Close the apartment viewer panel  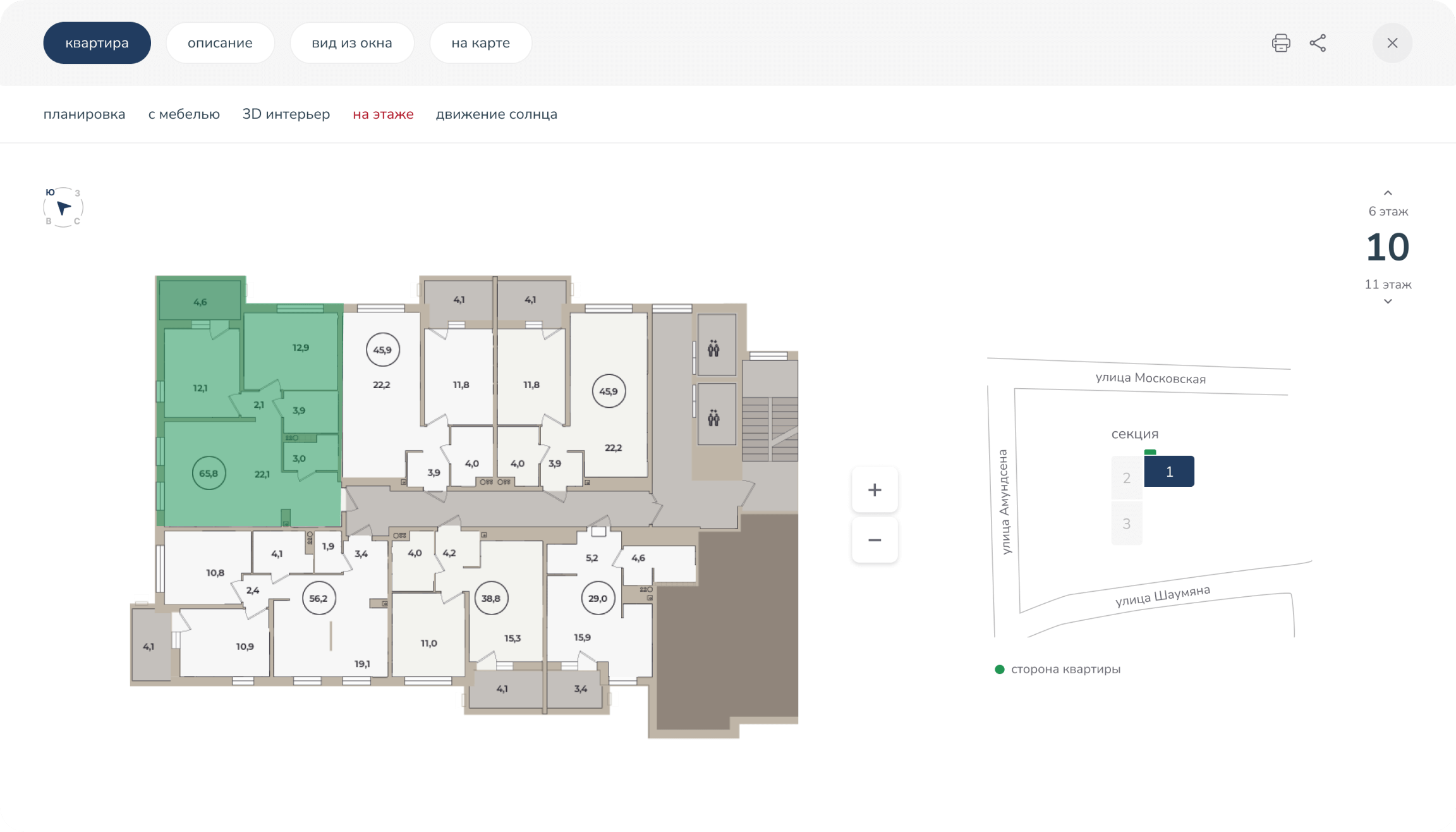click(1392, 43)
